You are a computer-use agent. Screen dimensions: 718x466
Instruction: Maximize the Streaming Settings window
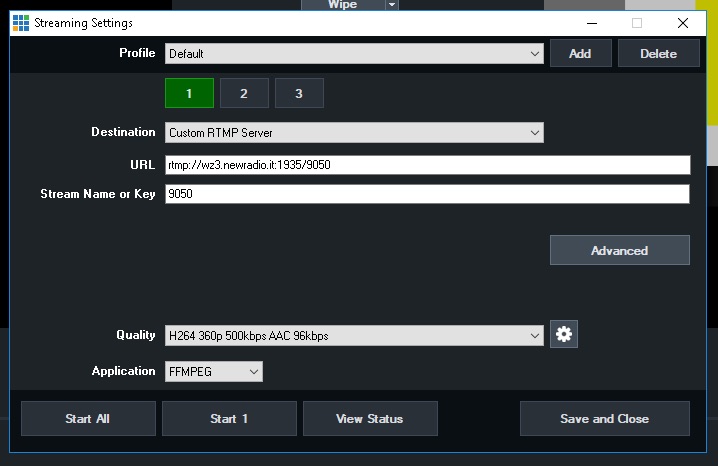(637, 22)
